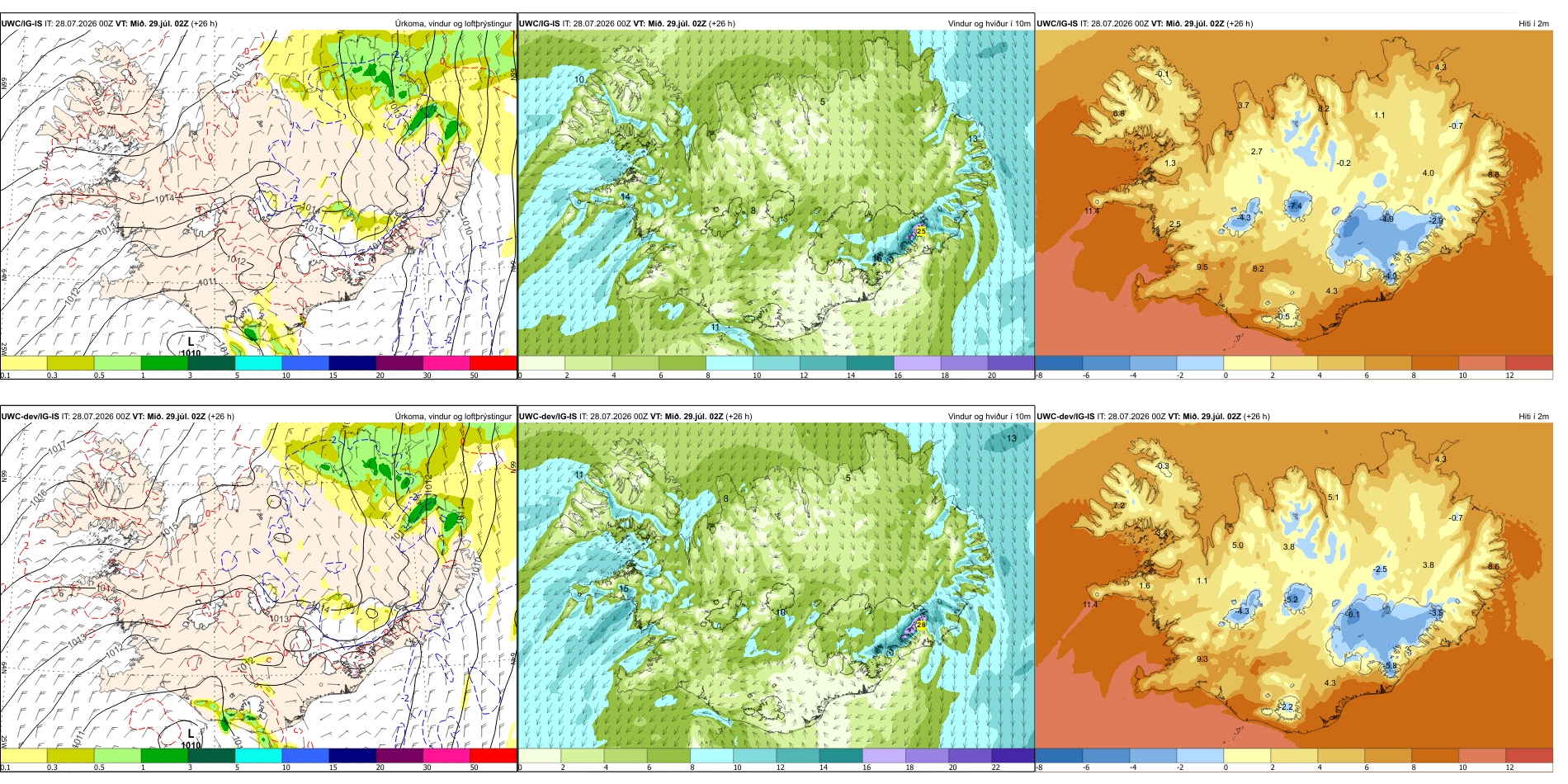The width and height of the screenshot is (1568, 784).
Task: Click the 7.2 Westfjords value on the UWC-dev temperature map
Action: tap(1119, 506)
